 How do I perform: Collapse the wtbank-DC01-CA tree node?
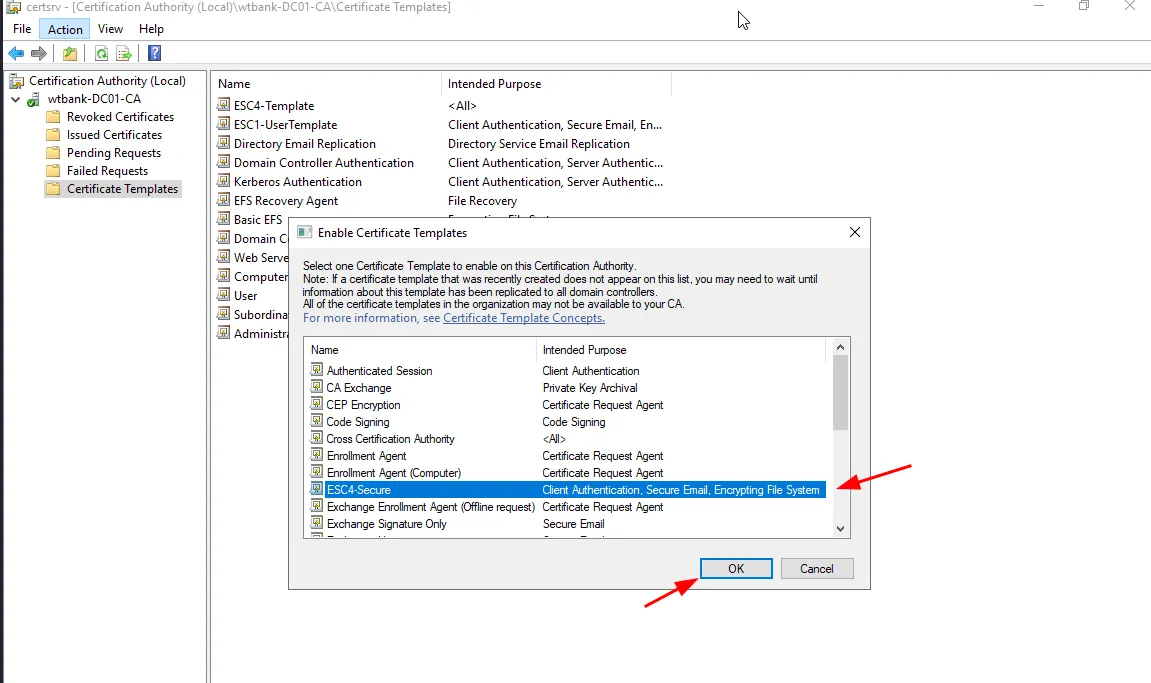[x=16, y=99]
